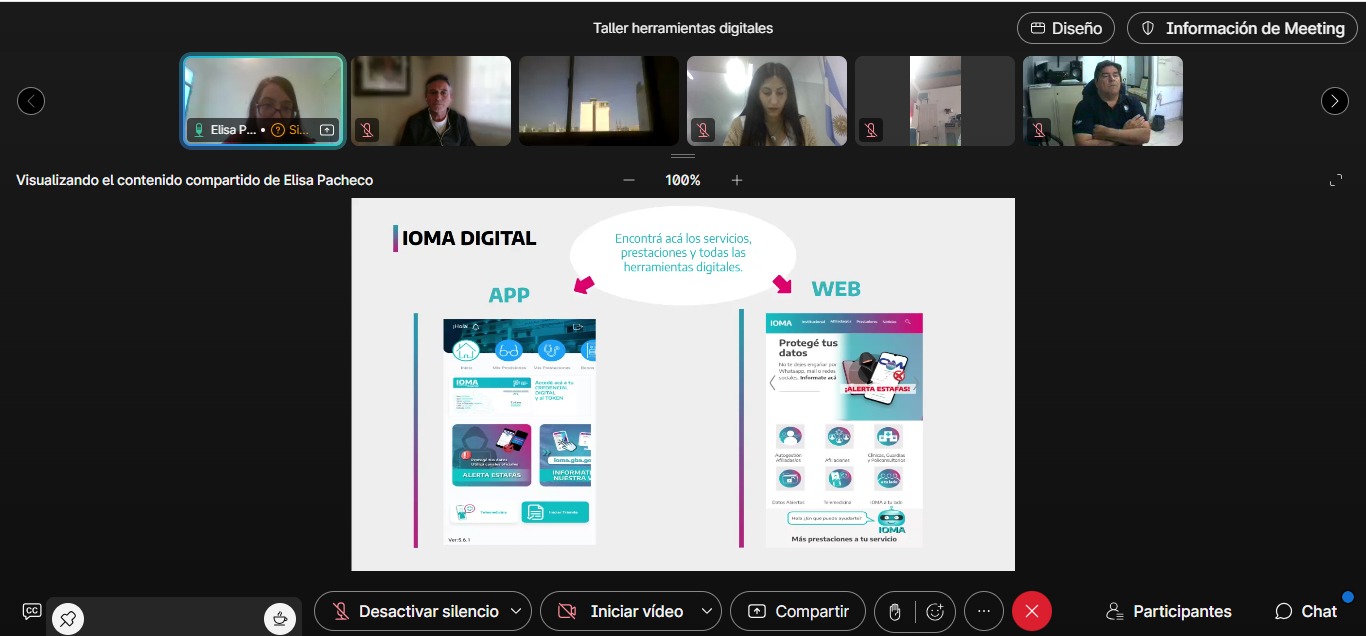Open the Diseño layout menu
1366x636 pixels.
(x=1066, y=28)
